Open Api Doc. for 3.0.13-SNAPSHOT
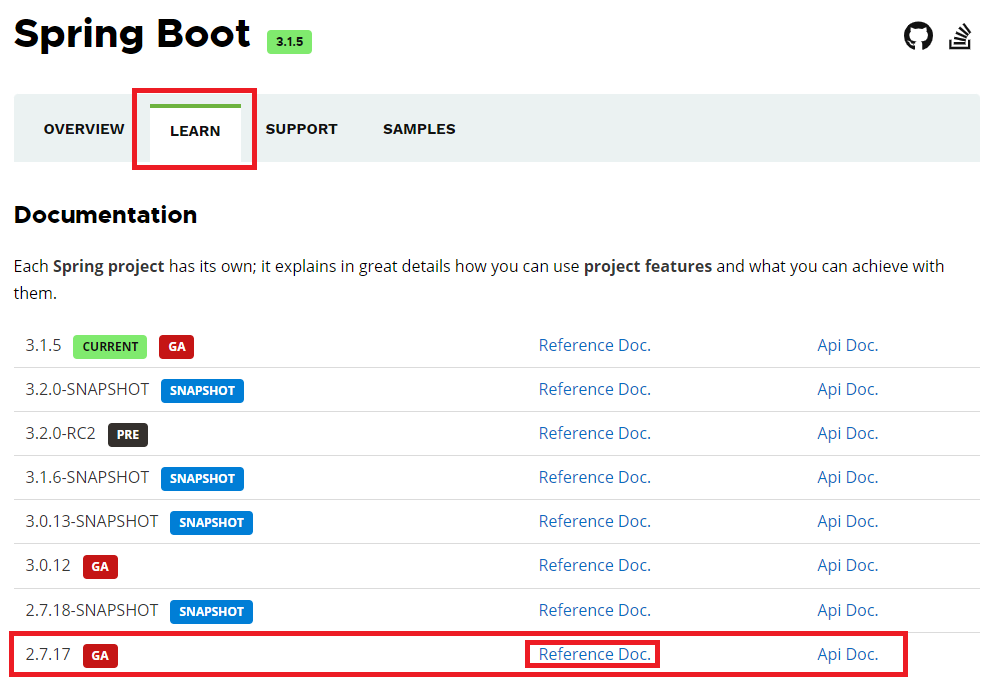This screenshot has width=998, height=681. coord(847,521)
